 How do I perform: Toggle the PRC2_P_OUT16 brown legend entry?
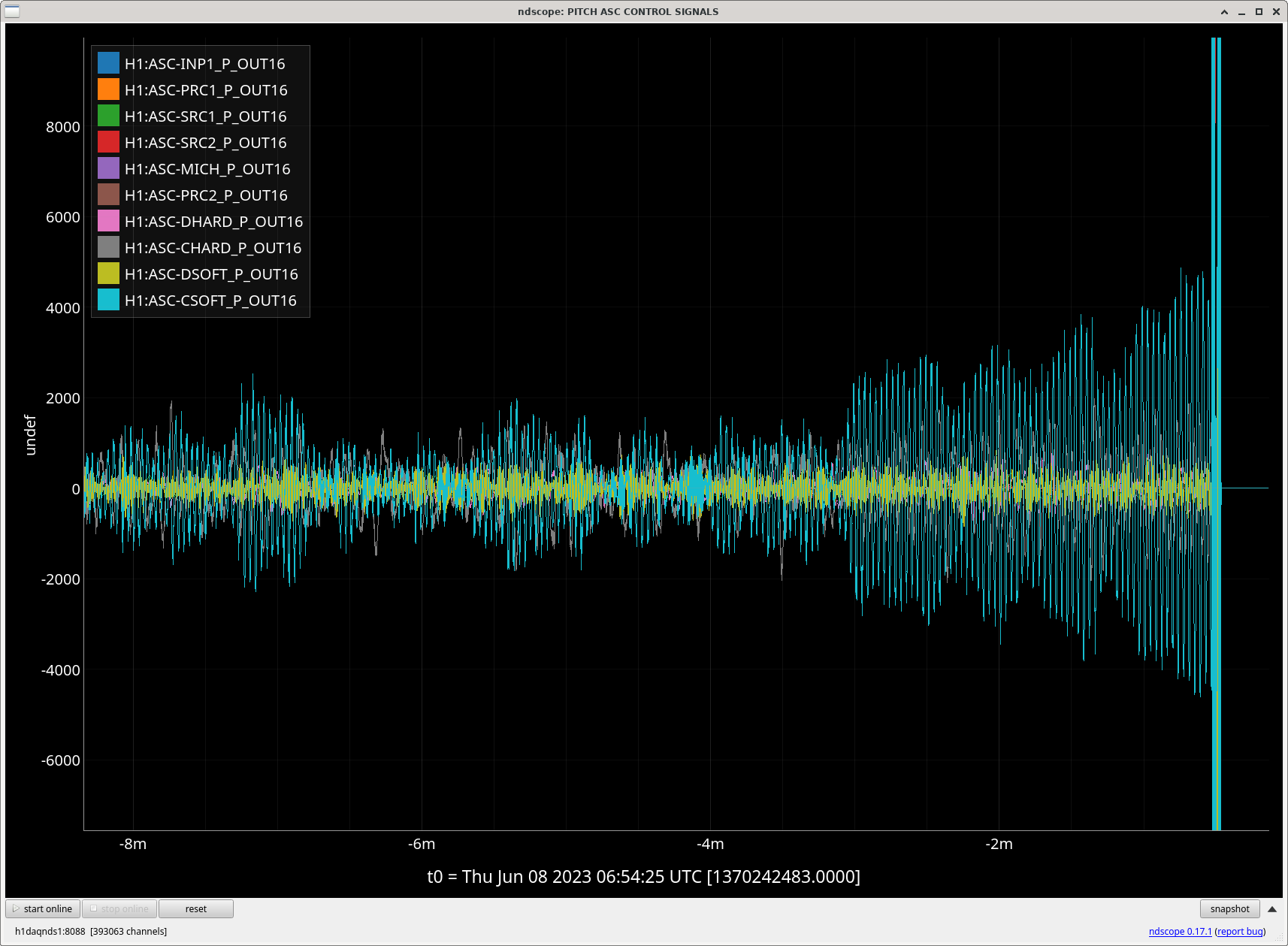click(108, 195)
